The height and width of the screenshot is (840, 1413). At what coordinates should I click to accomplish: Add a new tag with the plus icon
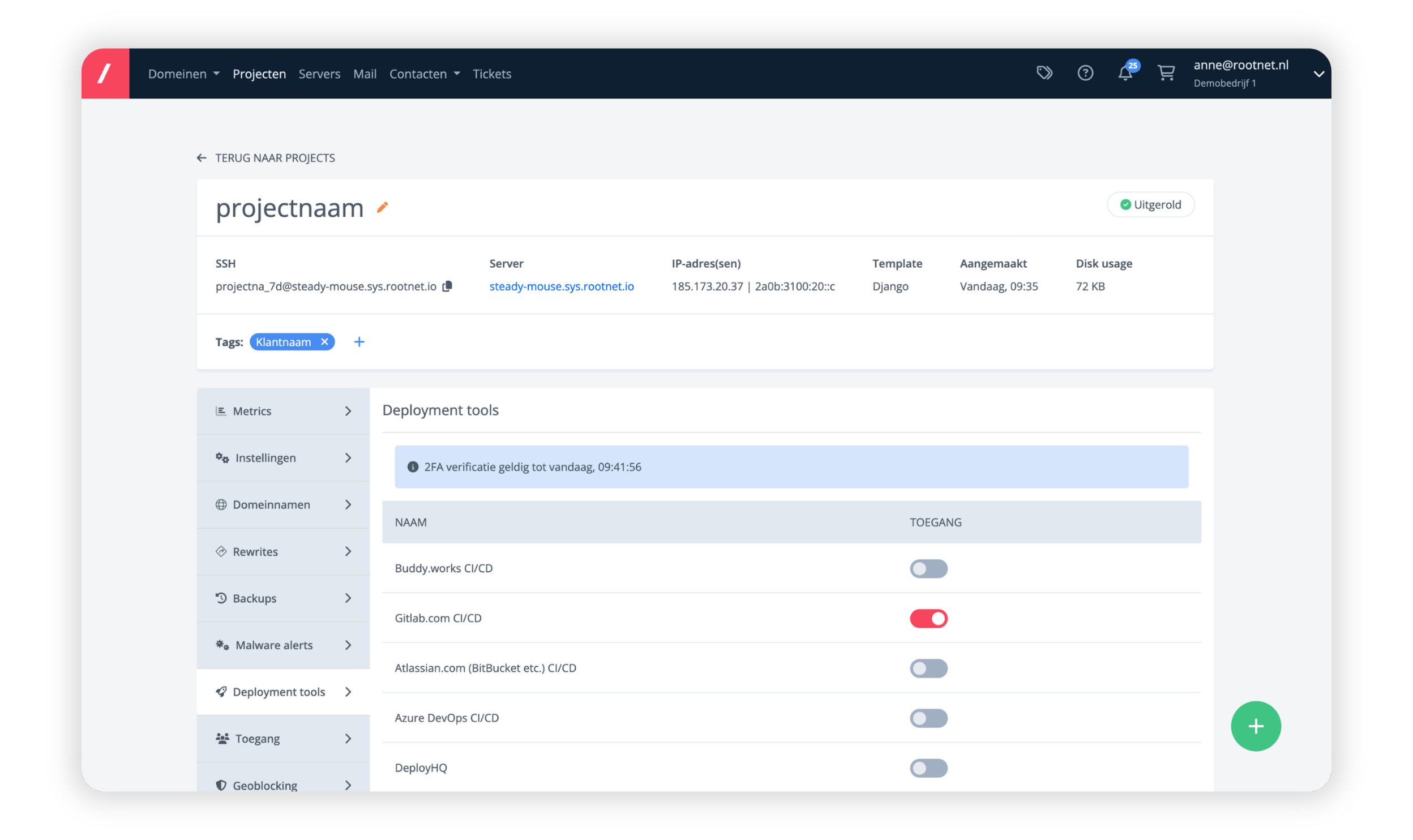(x=360, y=341)
